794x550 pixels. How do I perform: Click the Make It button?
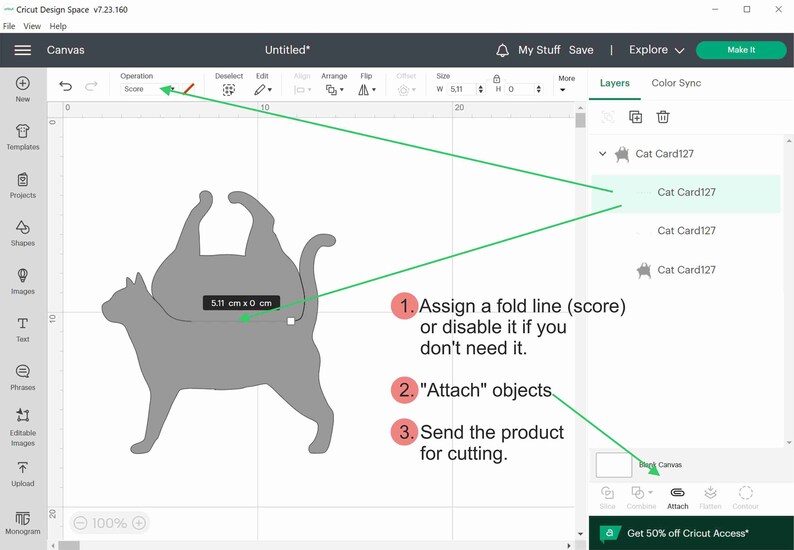[741, 50]
